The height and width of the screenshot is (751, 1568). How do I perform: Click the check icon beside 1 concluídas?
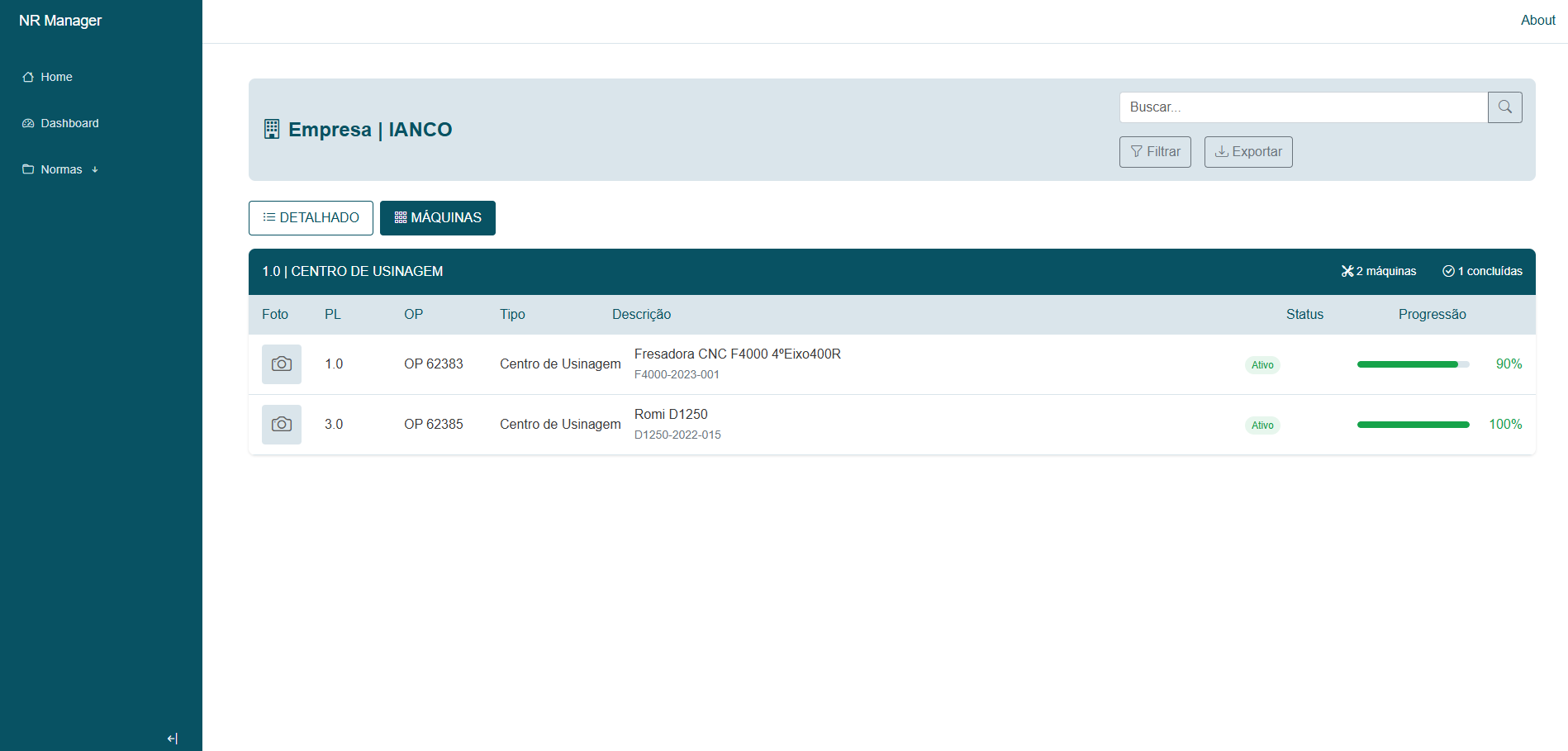[x=1448, y=271]
